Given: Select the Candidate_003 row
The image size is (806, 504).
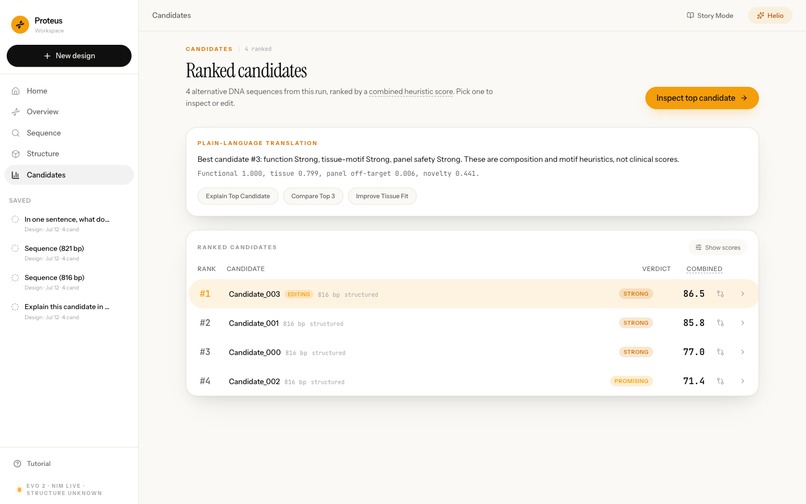Looking at the screenshot, I should click(473, 294).
